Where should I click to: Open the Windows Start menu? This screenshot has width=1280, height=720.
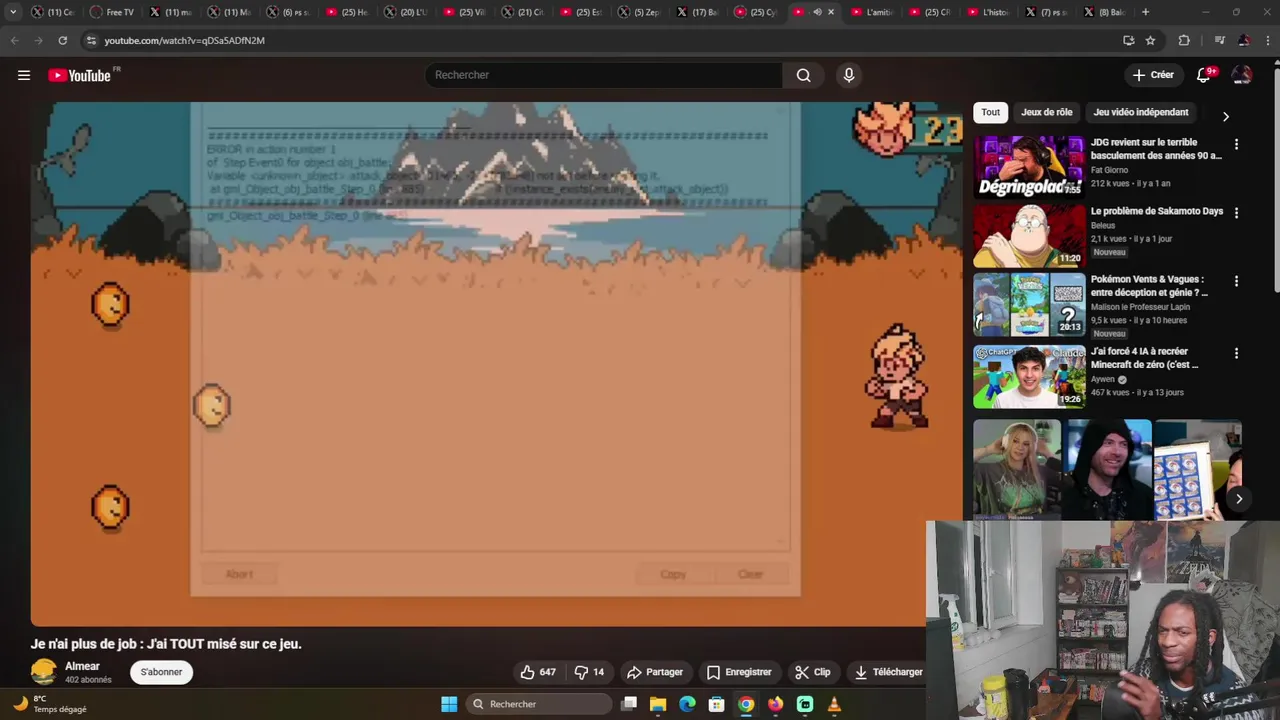point(449,704)
